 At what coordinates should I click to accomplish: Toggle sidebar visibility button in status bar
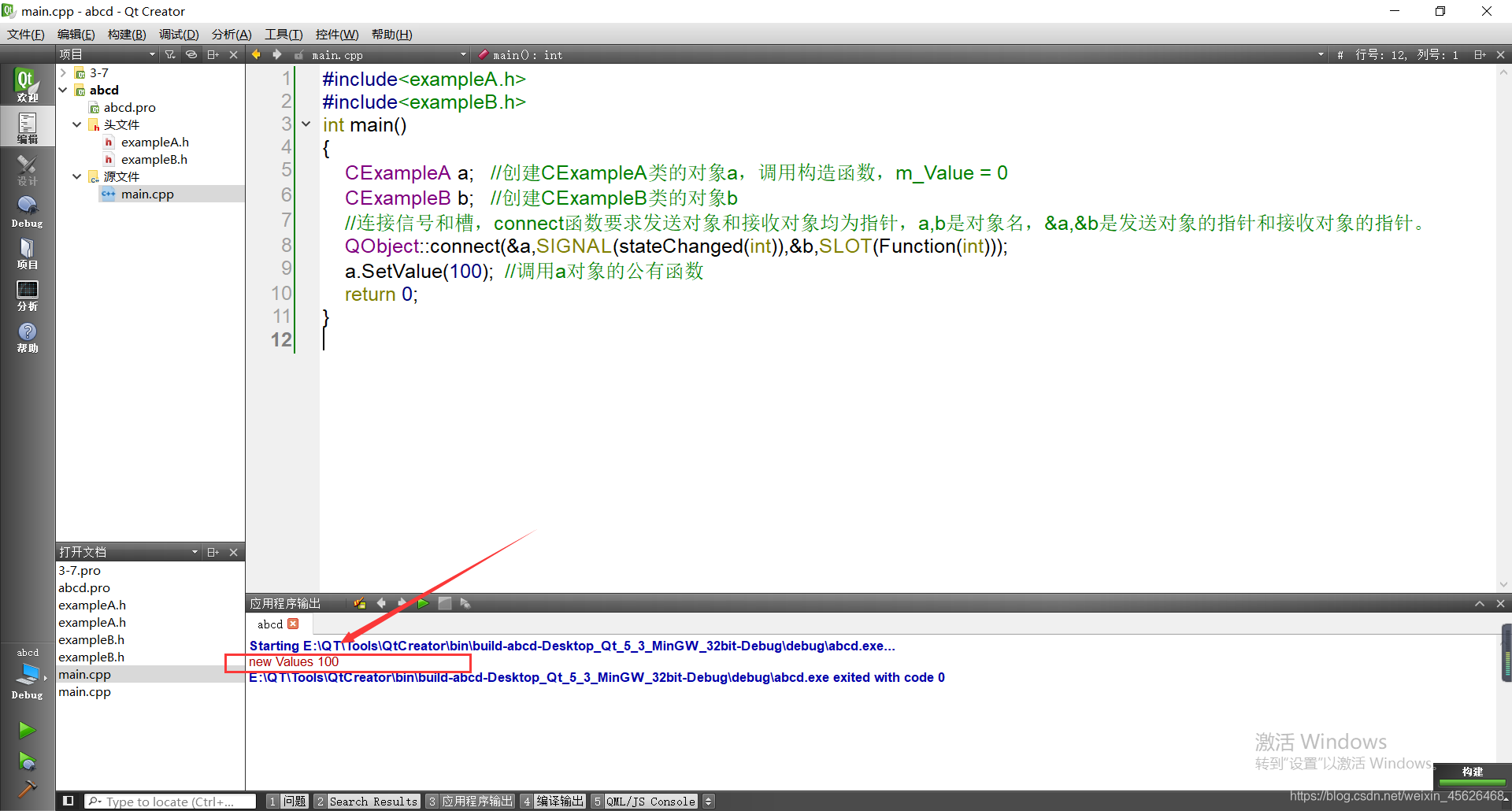(x=69, y=801)
